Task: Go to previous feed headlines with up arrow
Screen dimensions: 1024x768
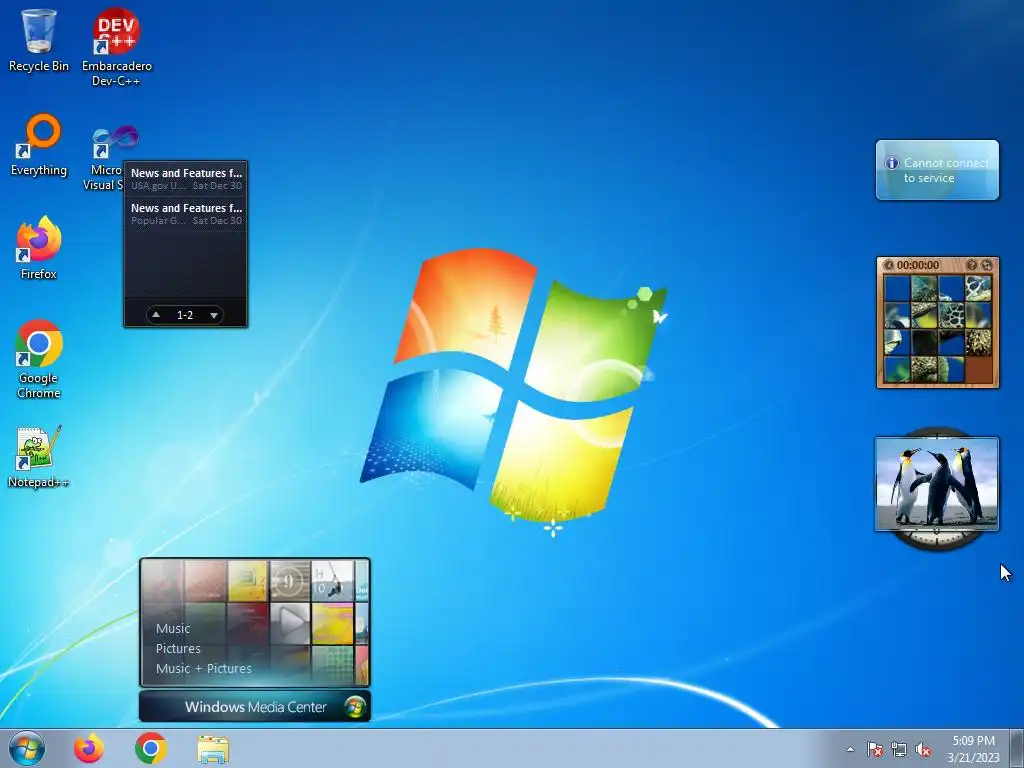Action: coord(156,315)
